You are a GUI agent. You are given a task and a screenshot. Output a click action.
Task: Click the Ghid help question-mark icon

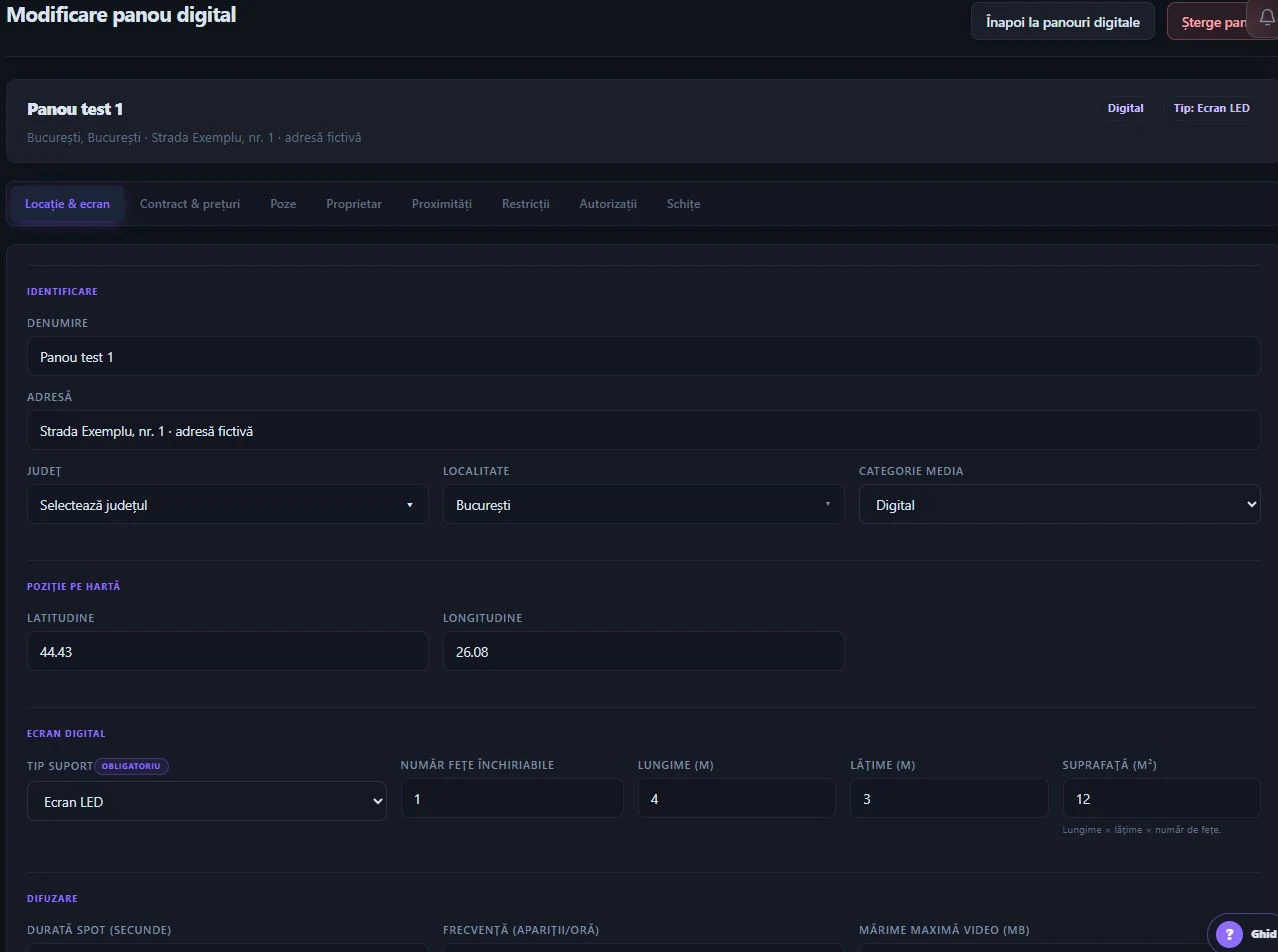[1229, 934]
